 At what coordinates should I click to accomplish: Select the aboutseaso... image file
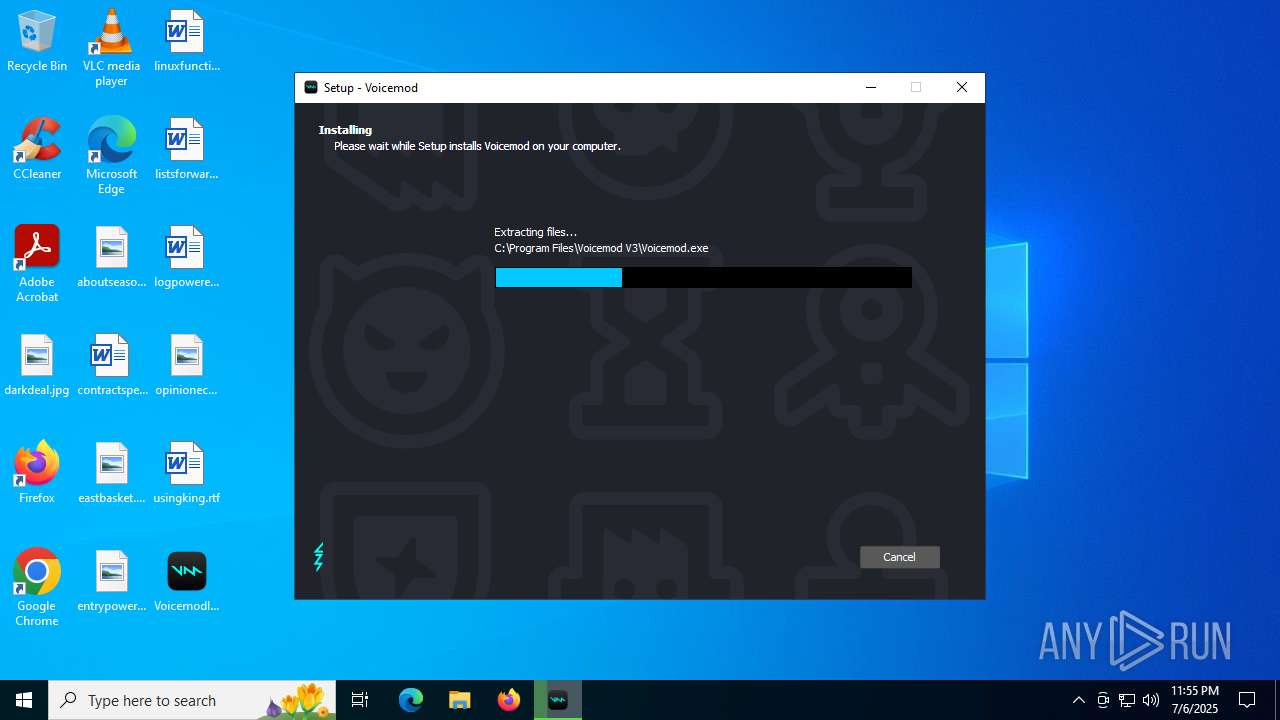111,258
